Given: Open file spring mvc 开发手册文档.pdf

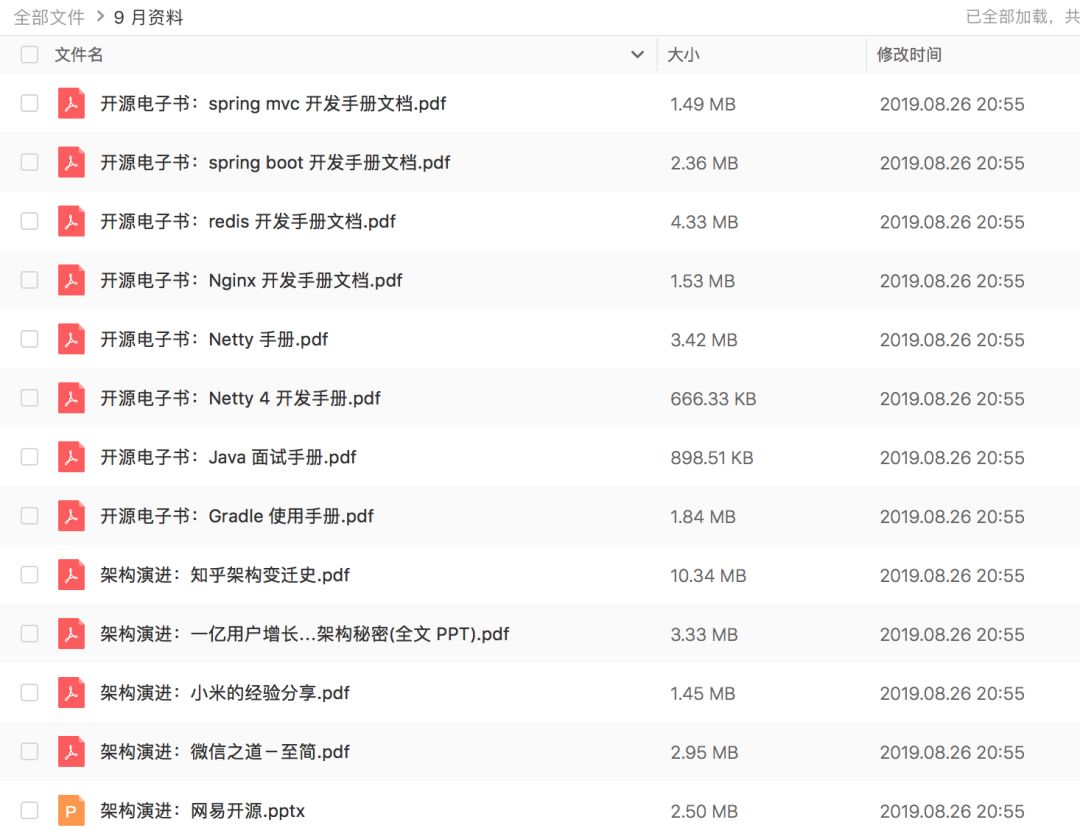Looking at the screenshot, I should pos(273,103).
